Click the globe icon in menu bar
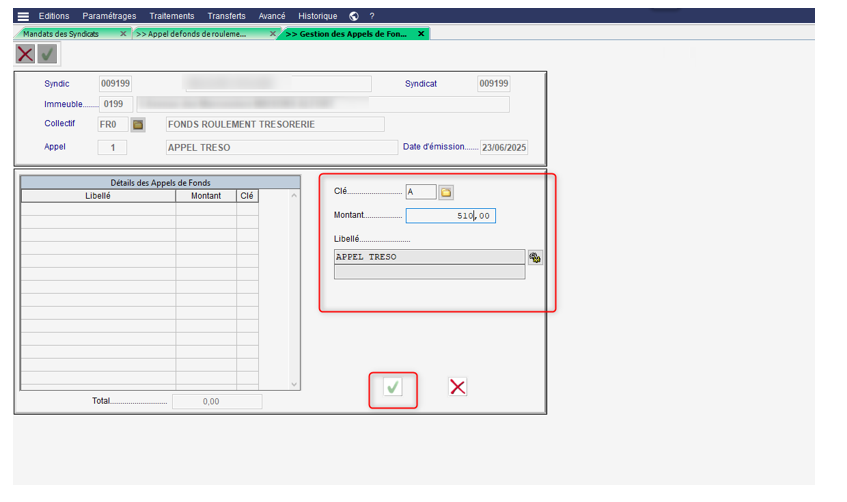847x502 pixels. click(354, 16)
